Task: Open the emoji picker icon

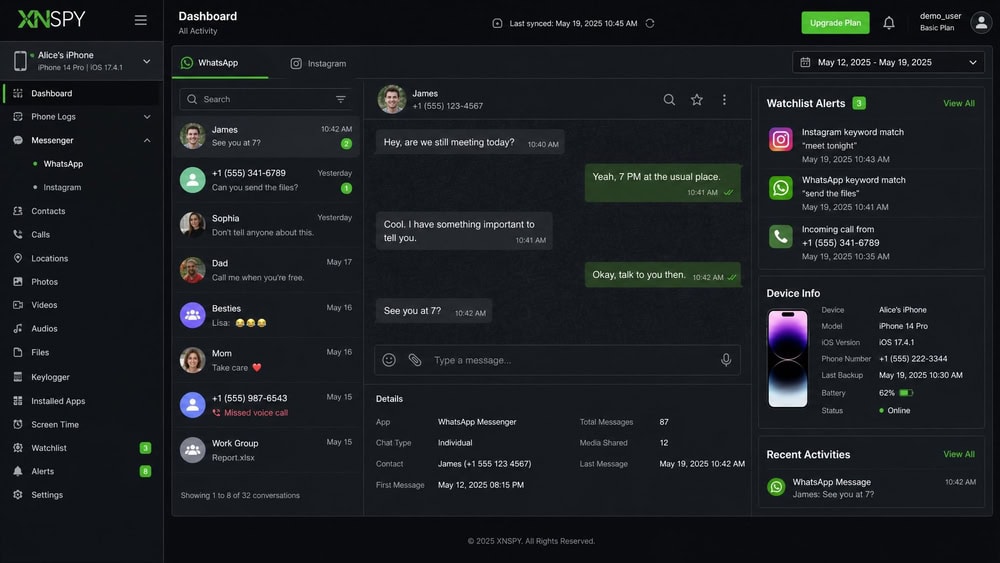Action: coord(389,360)
